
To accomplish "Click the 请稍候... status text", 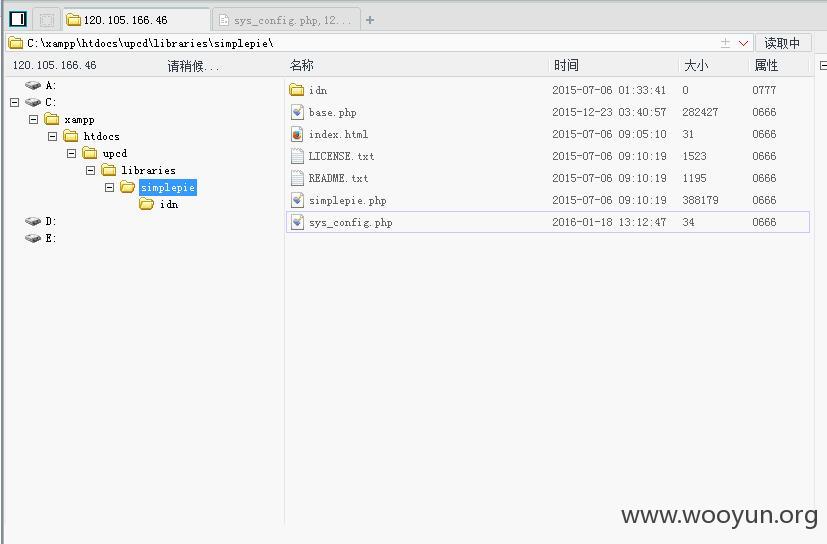I will point(193,66).
